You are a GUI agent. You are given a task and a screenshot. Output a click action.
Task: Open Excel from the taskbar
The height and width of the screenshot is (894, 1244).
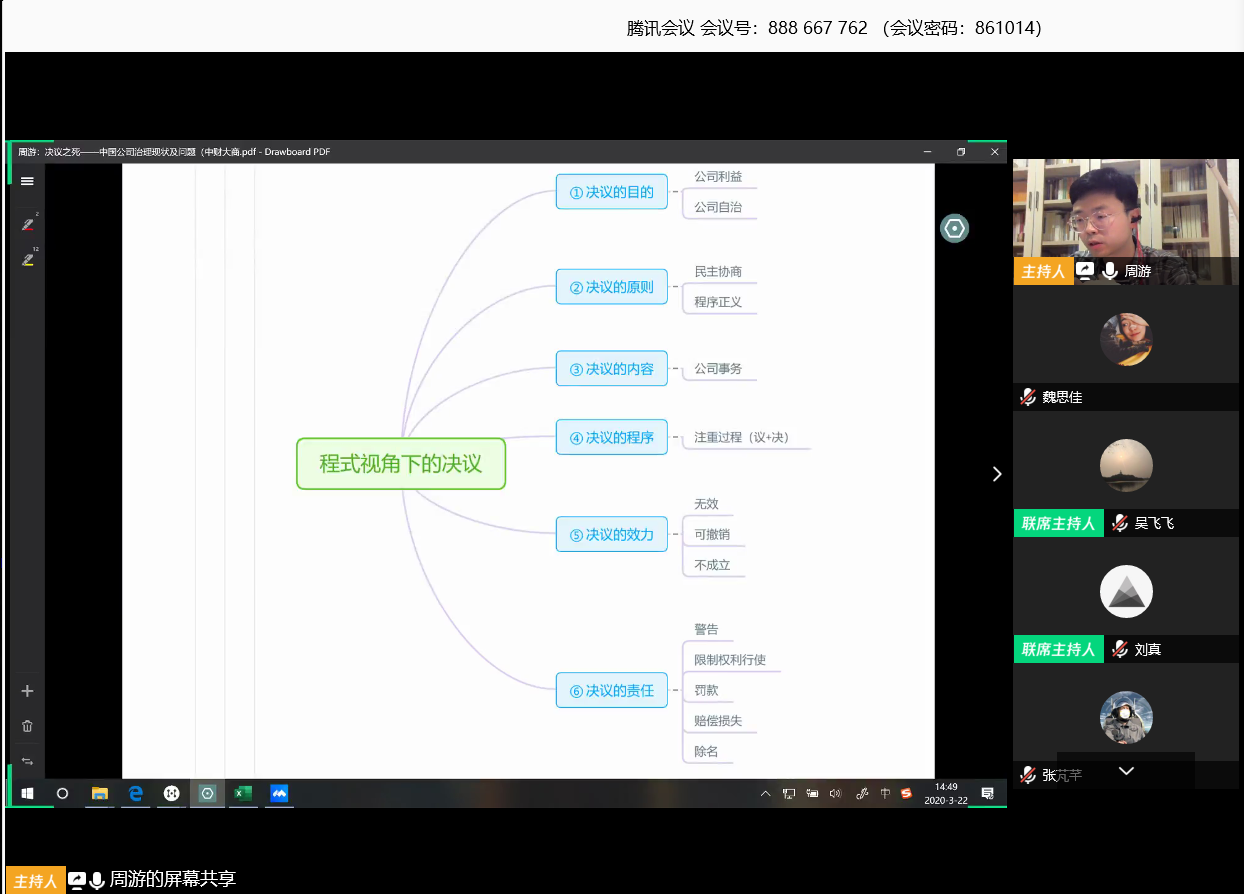pos(242,793)
